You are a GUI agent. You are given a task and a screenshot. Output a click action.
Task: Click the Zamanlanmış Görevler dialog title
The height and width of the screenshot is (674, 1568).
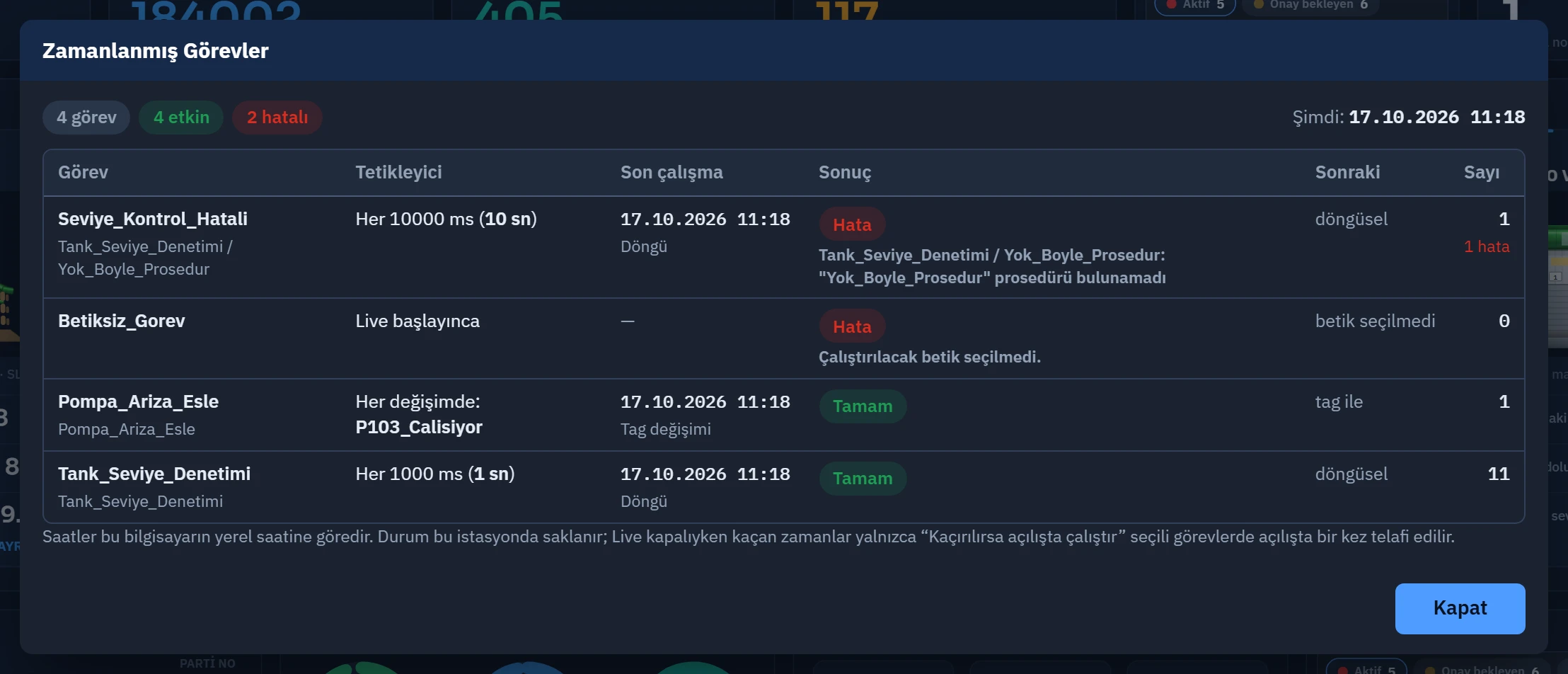click(156, 51)
